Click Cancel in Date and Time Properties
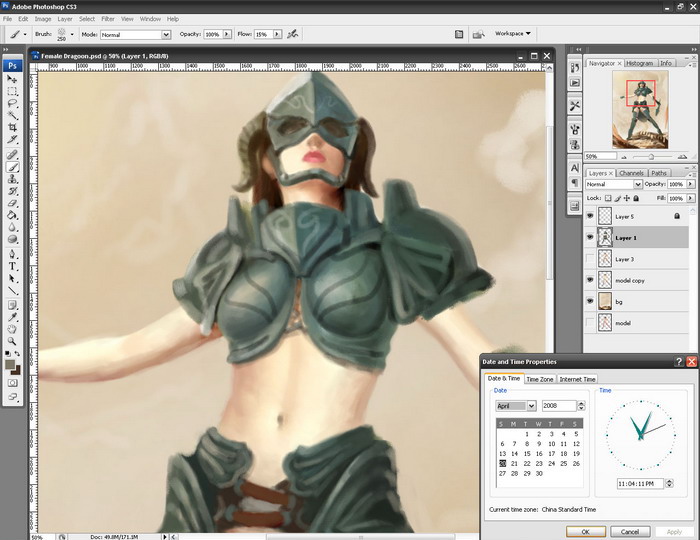 [630, 532]
